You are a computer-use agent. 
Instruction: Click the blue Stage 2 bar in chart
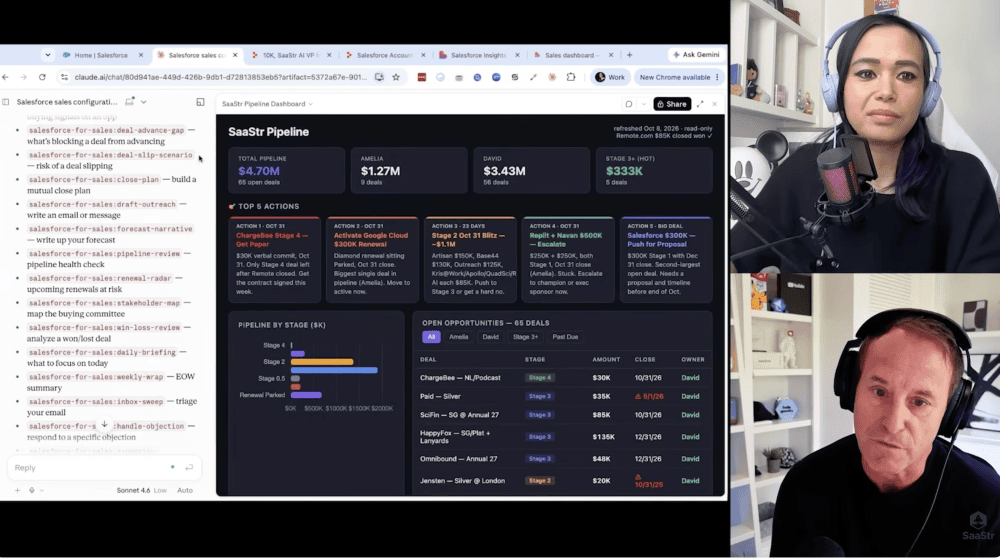coord(334,370)
